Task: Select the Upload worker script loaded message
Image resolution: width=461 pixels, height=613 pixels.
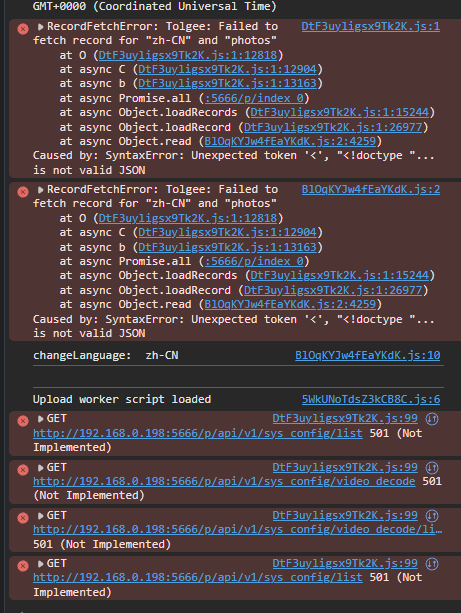Action: tap(122, 399)
